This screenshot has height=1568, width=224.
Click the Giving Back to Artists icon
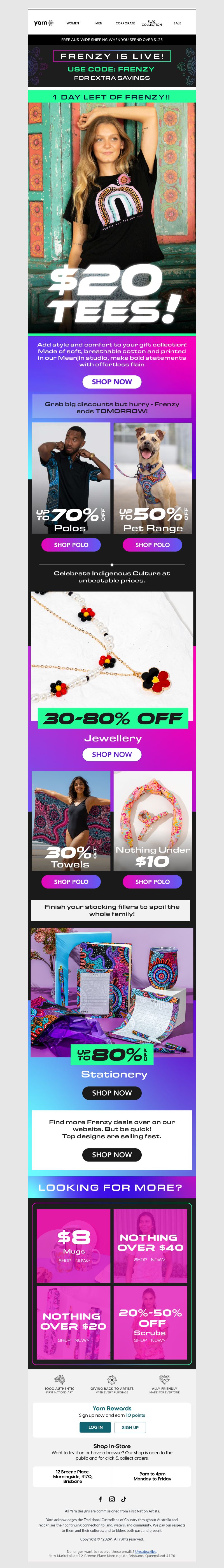[x=112, y=1379]
